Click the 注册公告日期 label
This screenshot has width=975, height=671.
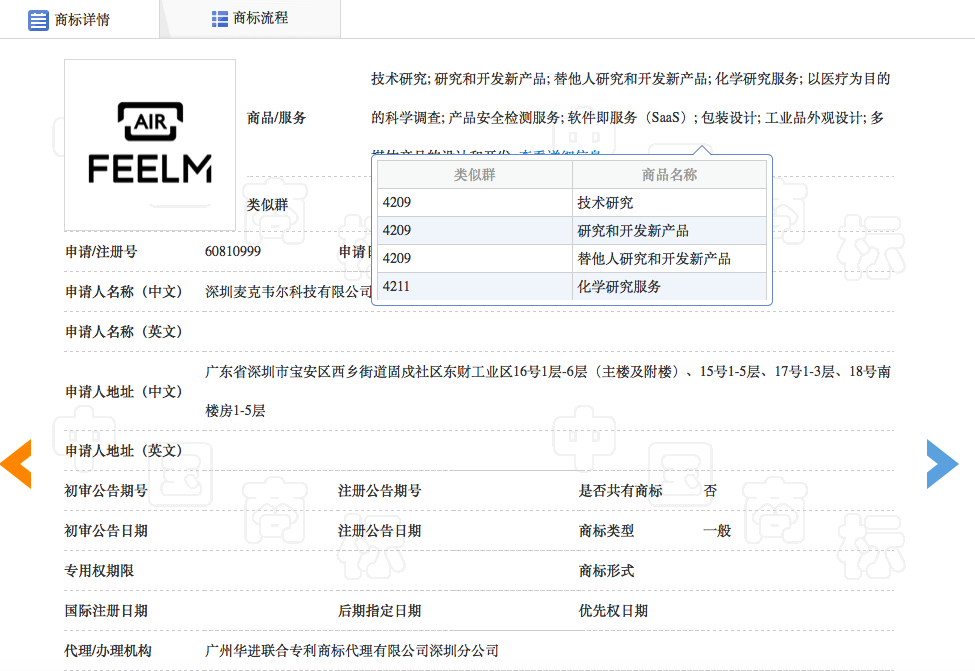[379, 530]
